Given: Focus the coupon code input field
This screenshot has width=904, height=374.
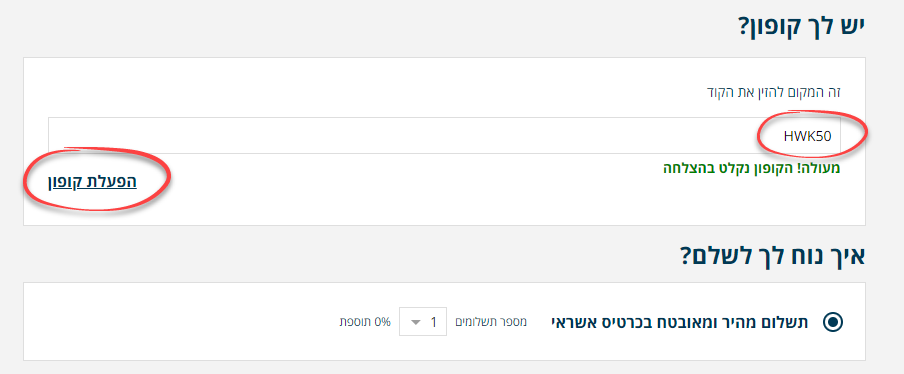Looking at the screenshot, I should tap(444, 136).
